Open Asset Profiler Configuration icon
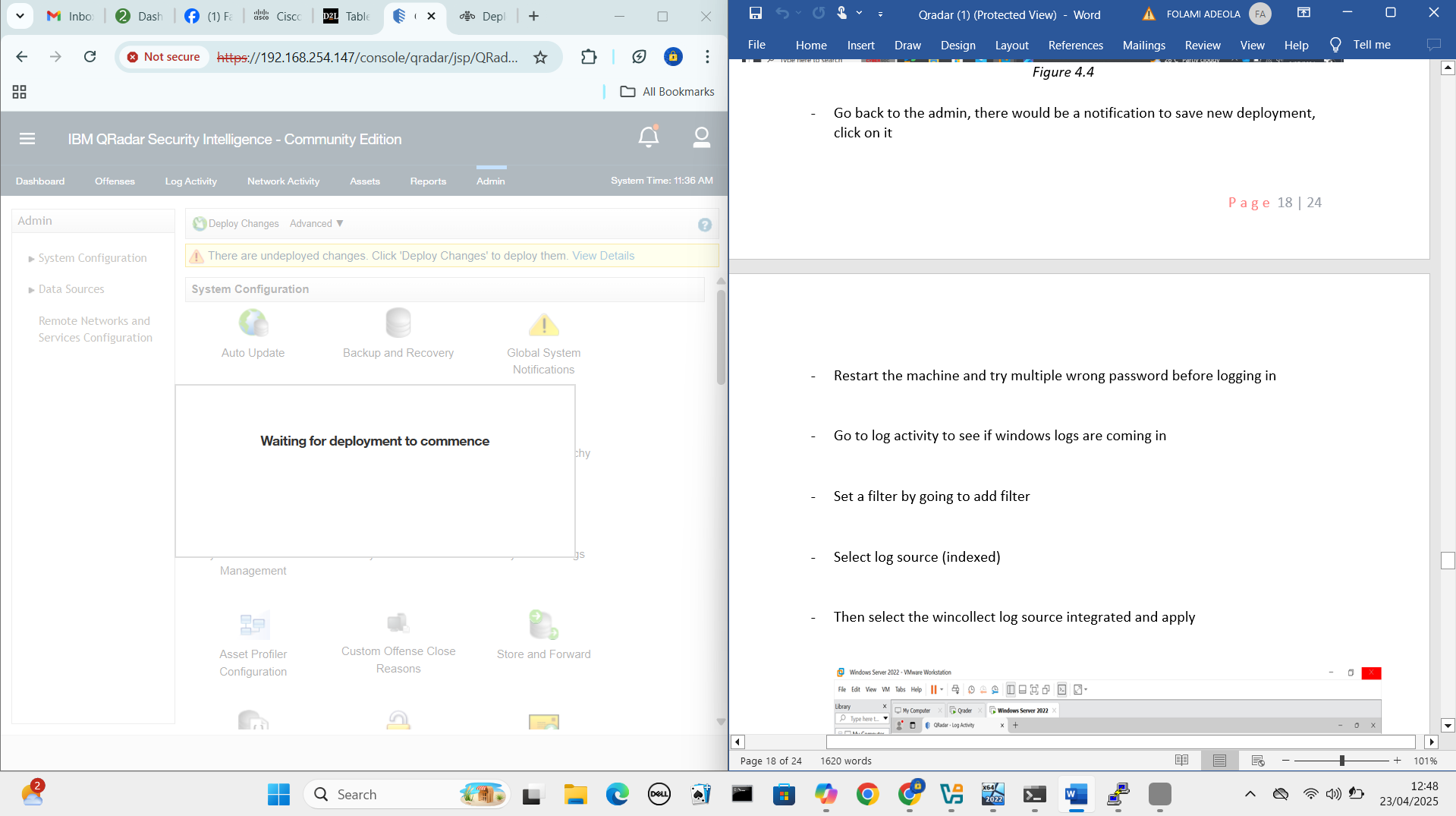Viewport: 1456px width, 816px height. click(x=253, y=625)
